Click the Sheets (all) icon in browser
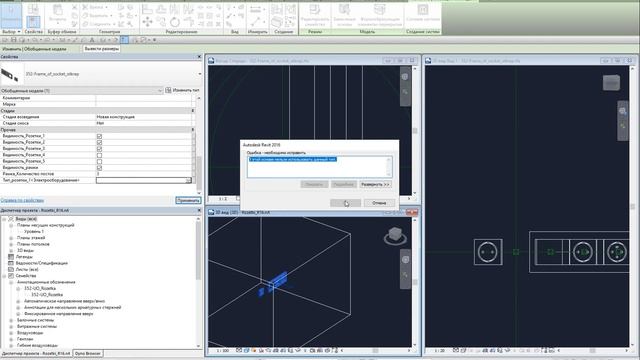 (x=11, y=269)
